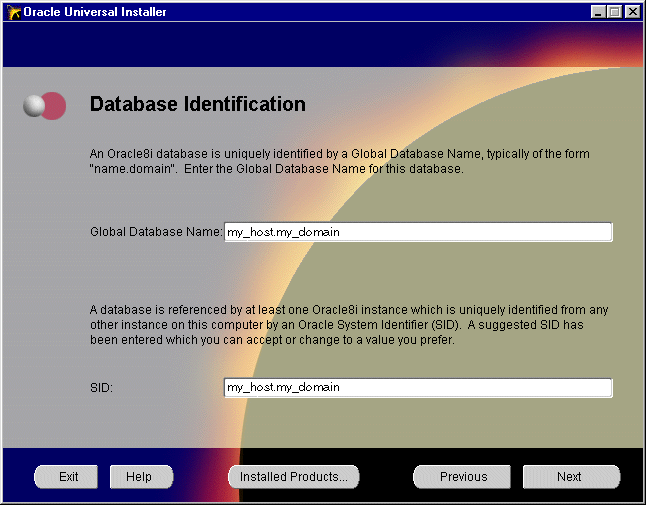
Task: Click the SID: label
Action: (x=101, y=388)
